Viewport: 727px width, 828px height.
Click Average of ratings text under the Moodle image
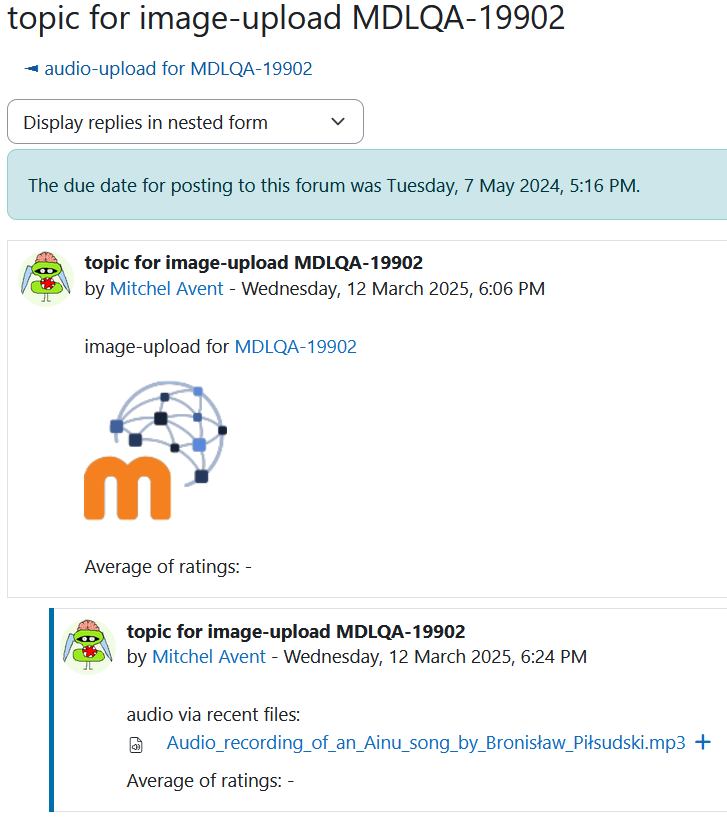click(x=168, y=567)
